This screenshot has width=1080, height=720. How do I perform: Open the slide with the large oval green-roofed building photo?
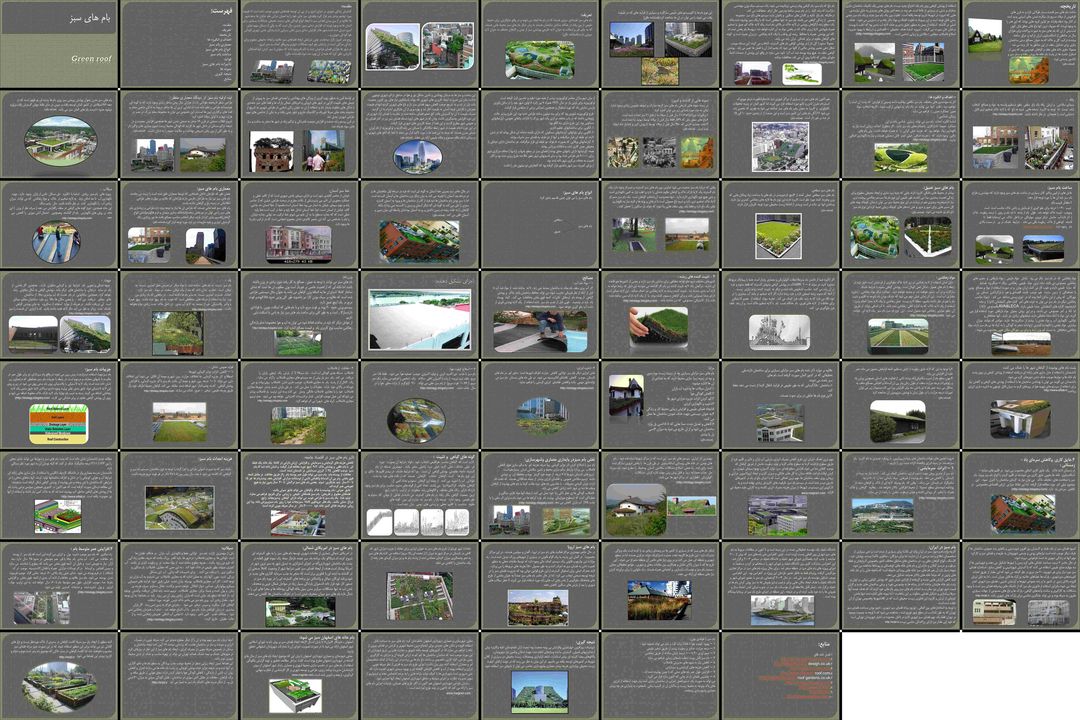pyautogui.click(x=60, y=134)
